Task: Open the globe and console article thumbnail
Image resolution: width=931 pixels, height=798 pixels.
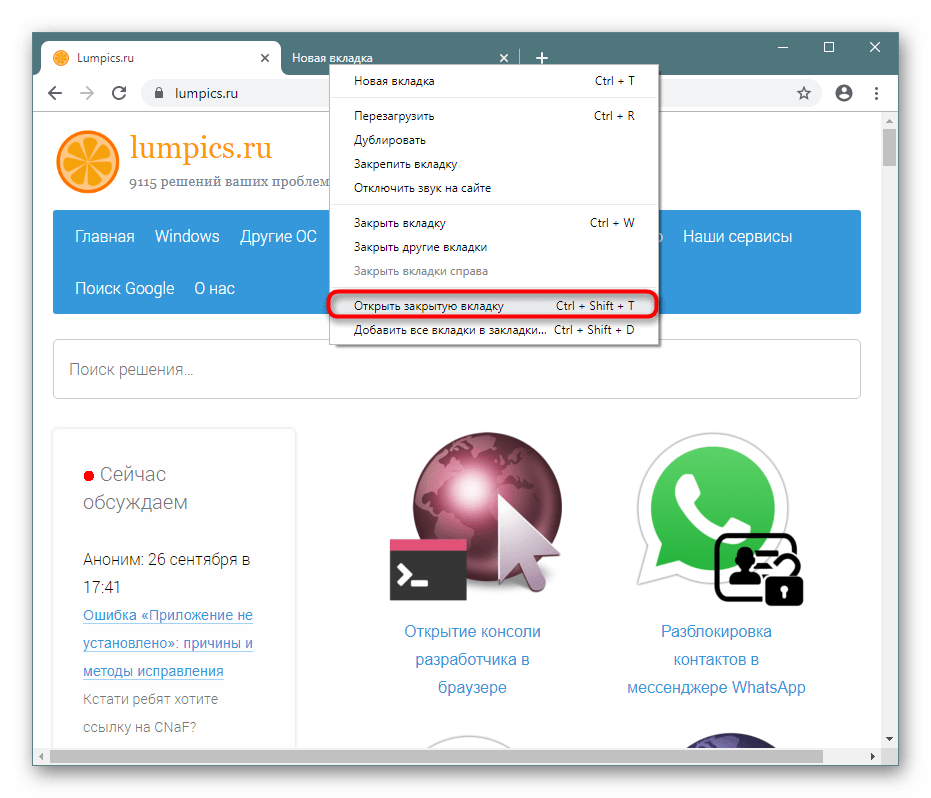Action: [x=475, y=516]
